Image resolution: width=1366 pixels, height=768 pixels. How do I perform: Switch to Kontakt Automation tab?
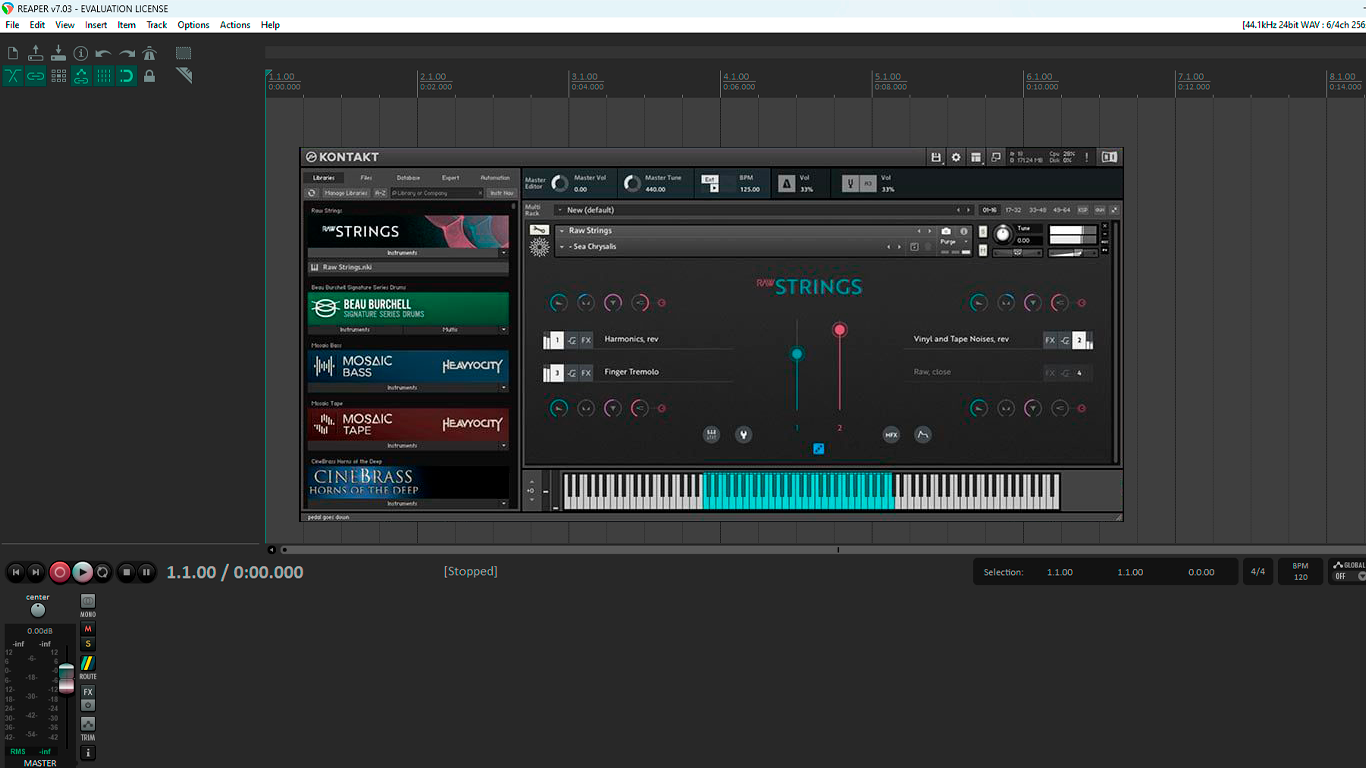pos(495,178)
